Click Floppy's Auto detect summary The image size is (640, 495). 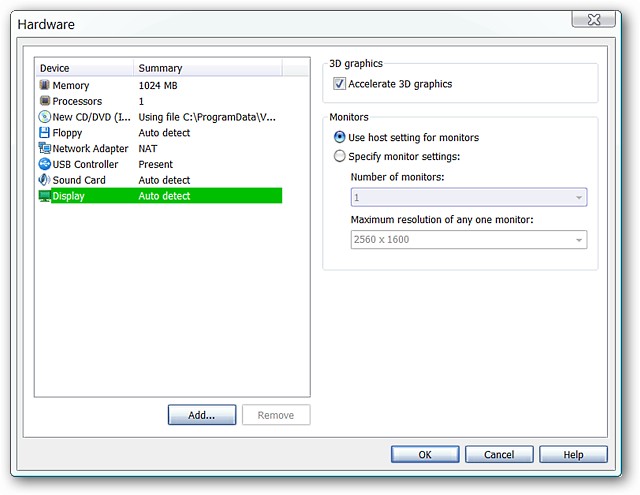coord(164,133)
